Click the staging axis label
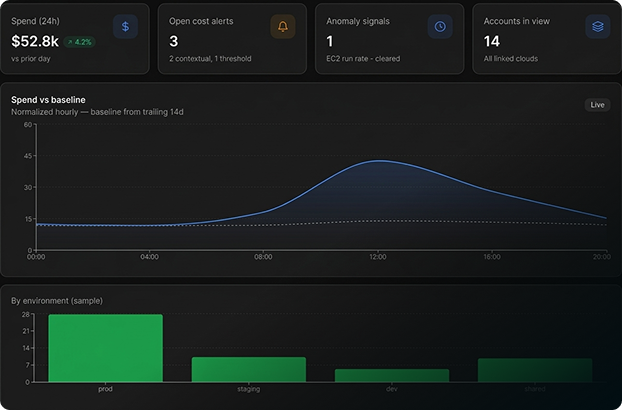 (249, 389)
